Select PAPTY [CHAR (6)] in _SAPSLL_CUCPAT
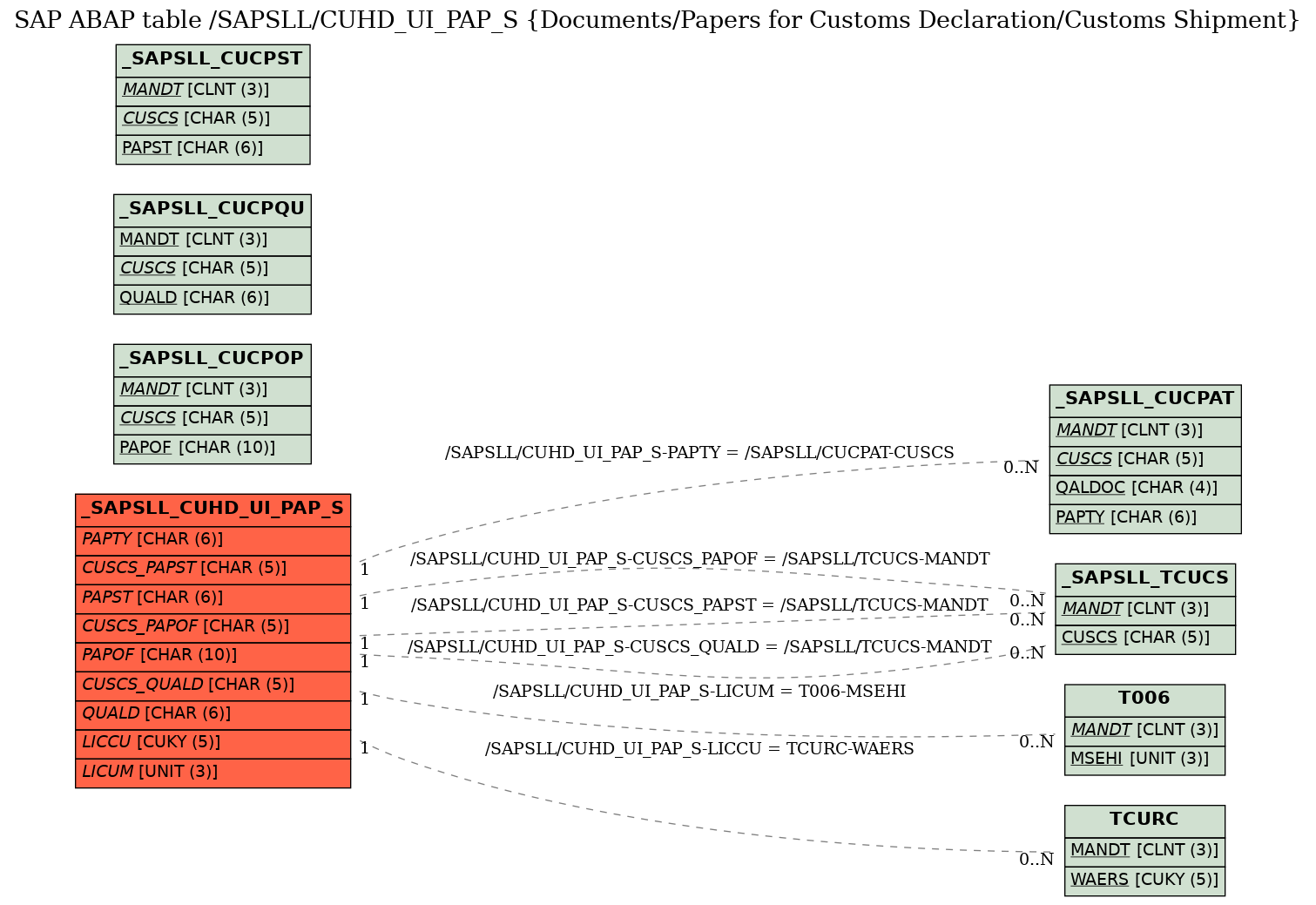 point(1145,518)
